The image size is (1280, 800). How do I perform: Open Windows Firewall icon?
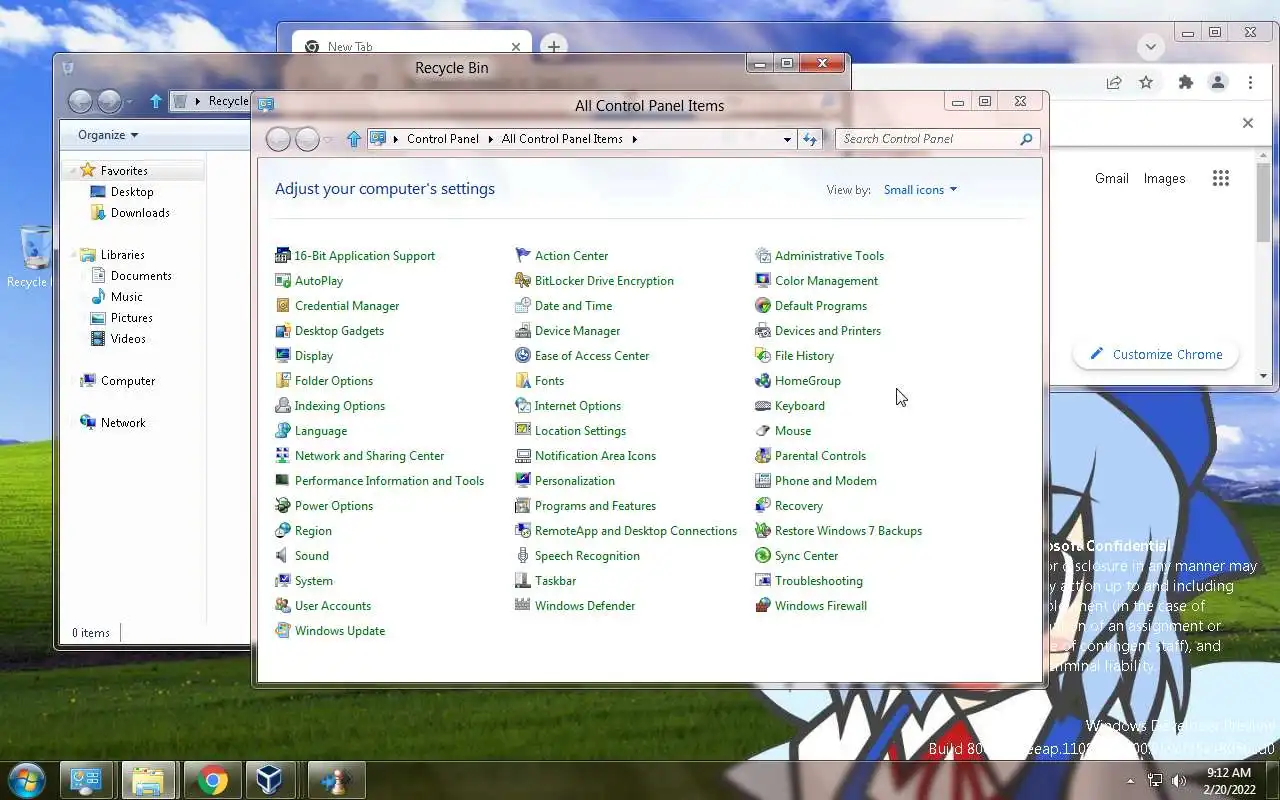[763, 606]
